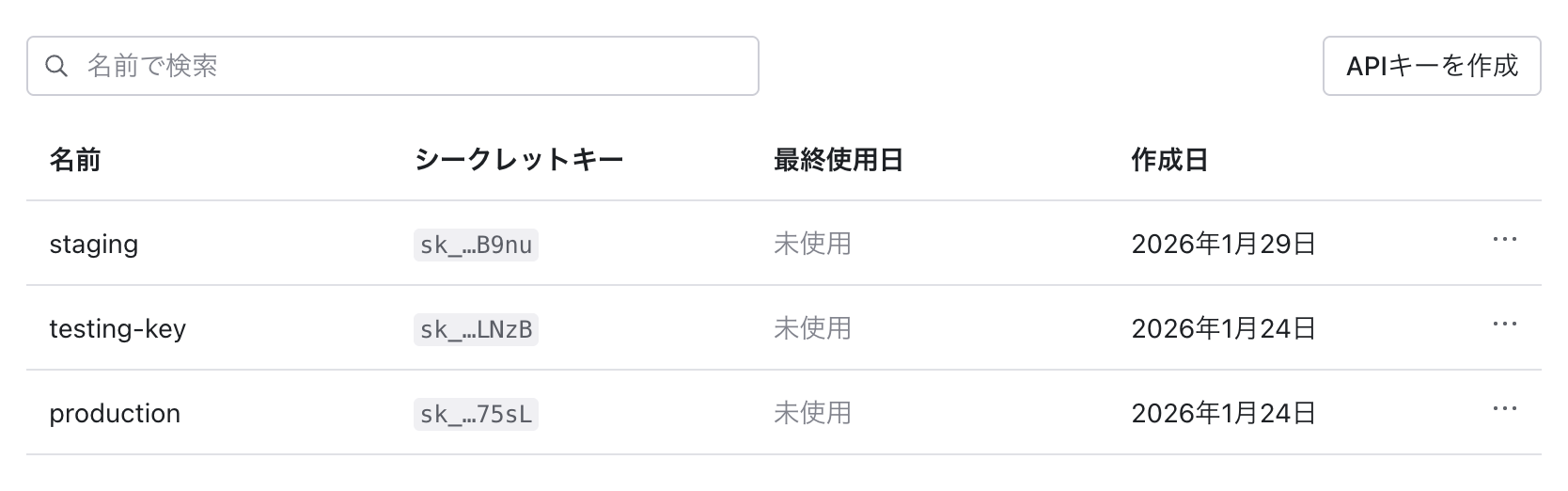
Task: Click the staging creation date 2026年1月29日
Action: pos(1223,245)
